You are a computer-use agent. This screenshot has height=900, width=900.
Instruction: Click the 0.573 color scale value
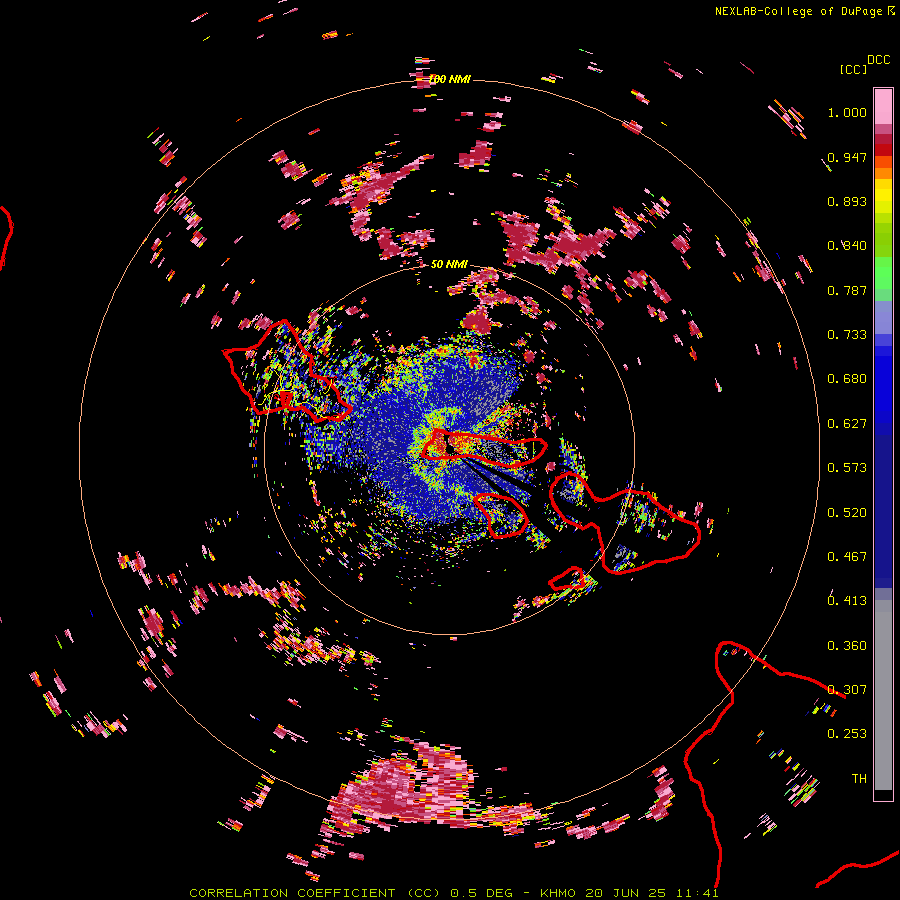pos(847,468)
